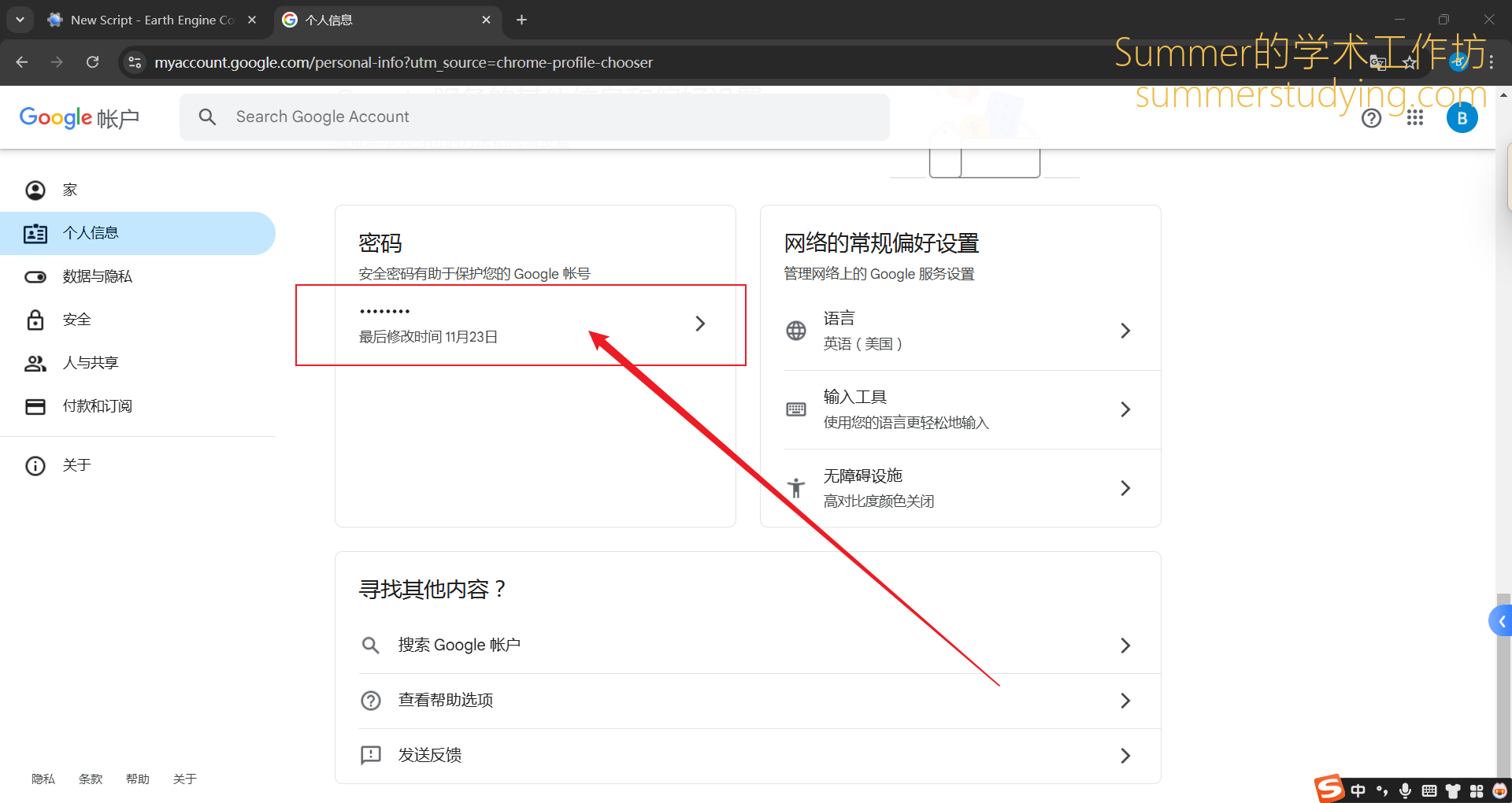Screen dimensions: 1512x803
Task: Reload the current page
Action: point(93,62)
